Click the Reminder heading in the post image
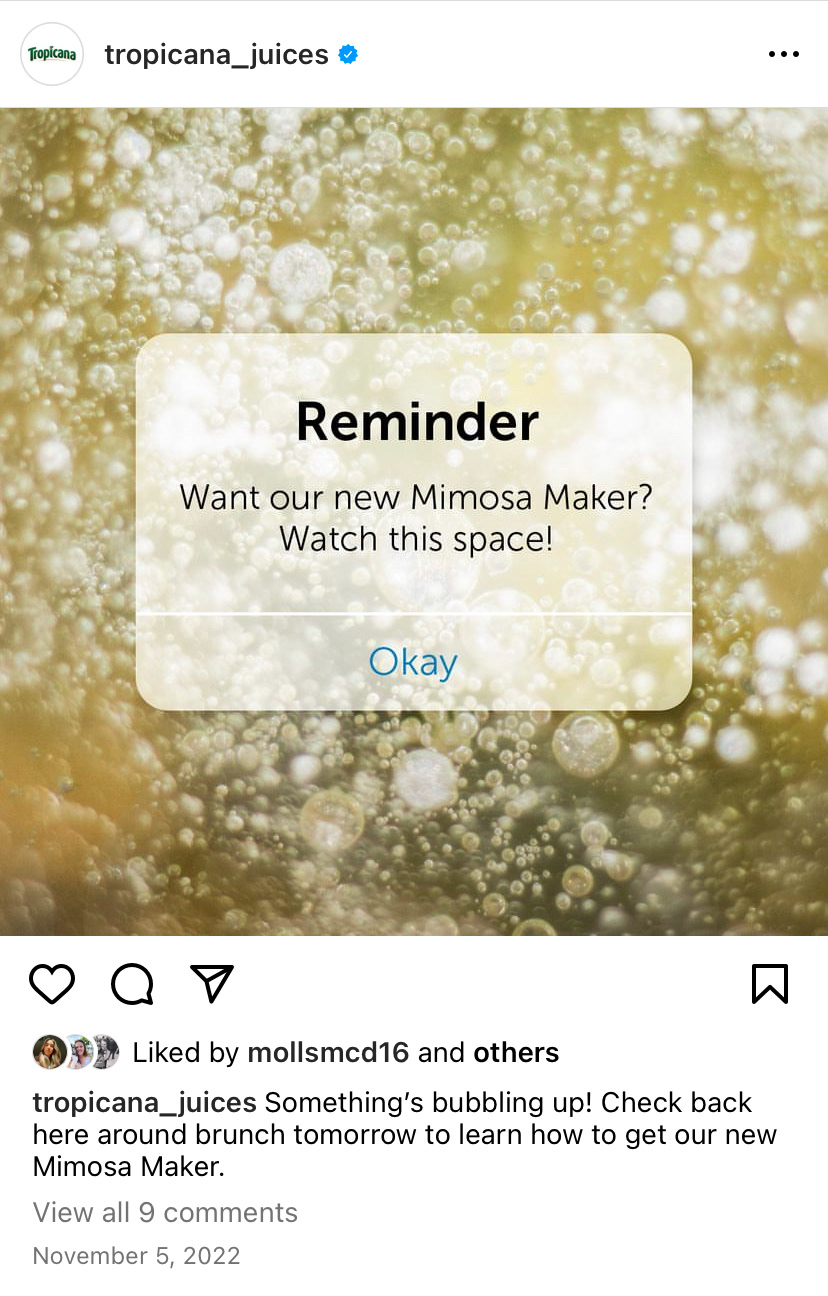This screenshot has height=1296, width=828. coord(417,421)
